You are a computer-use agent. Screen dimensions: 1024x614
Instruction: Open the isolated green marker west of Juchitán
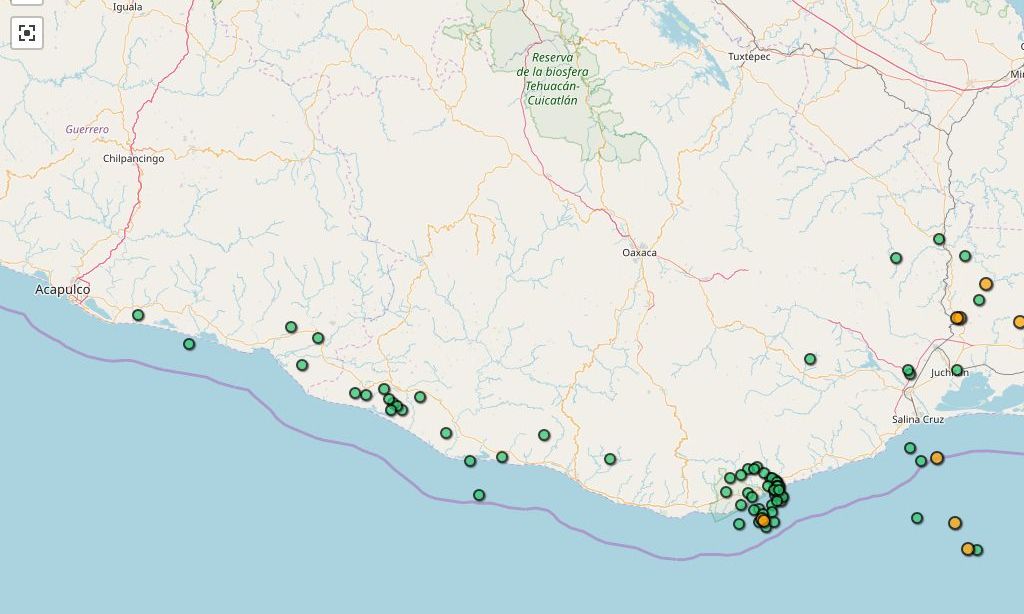click(810, 359)
